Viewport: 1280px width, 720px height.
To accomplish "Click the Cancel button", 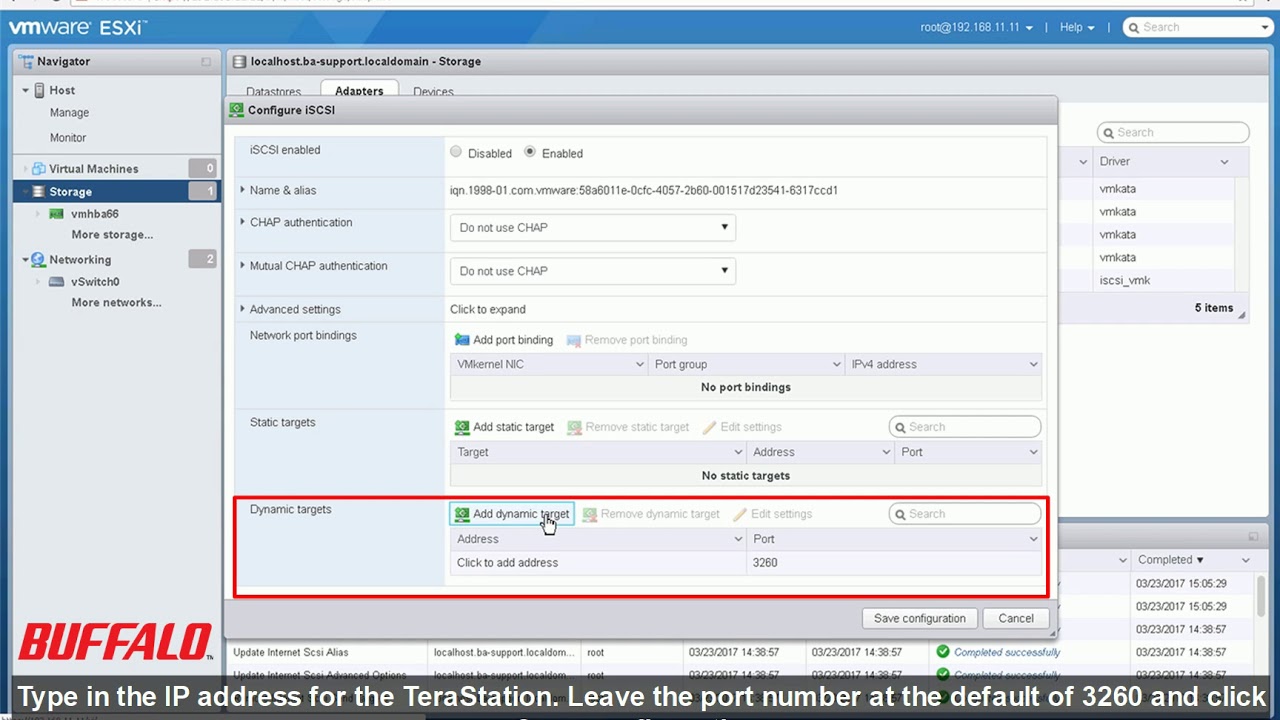I will pos(1015,618).
